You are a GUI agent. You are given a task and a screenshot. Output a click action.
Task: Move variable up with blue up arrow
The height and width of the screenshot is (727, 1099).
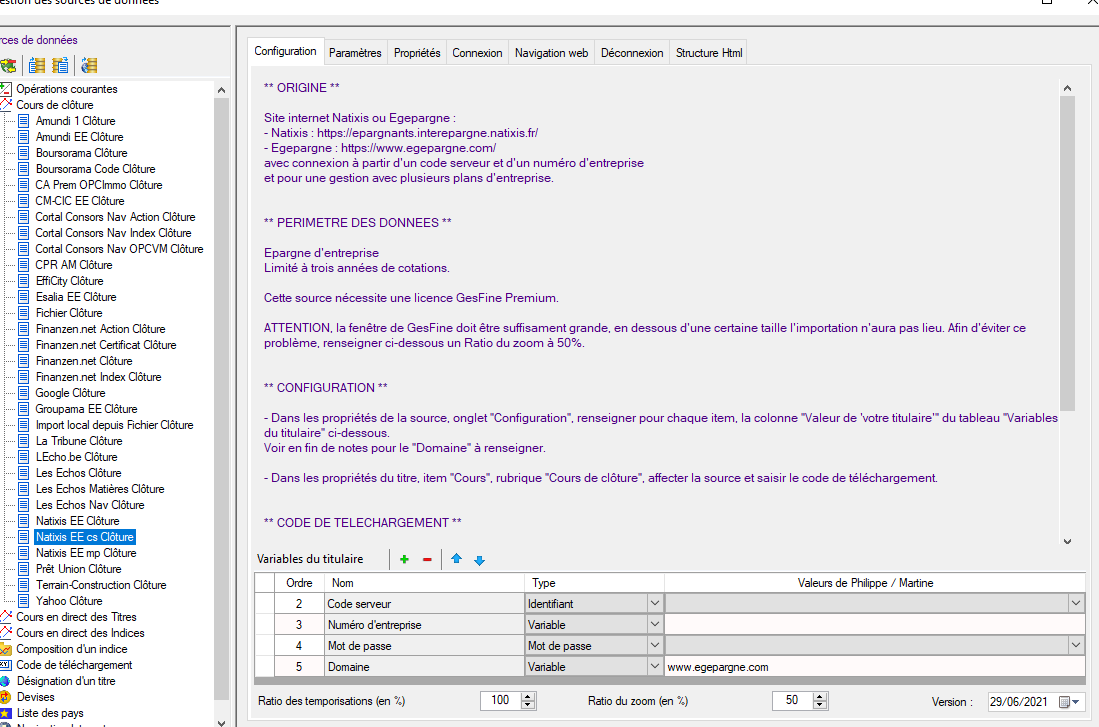(456, 560)
